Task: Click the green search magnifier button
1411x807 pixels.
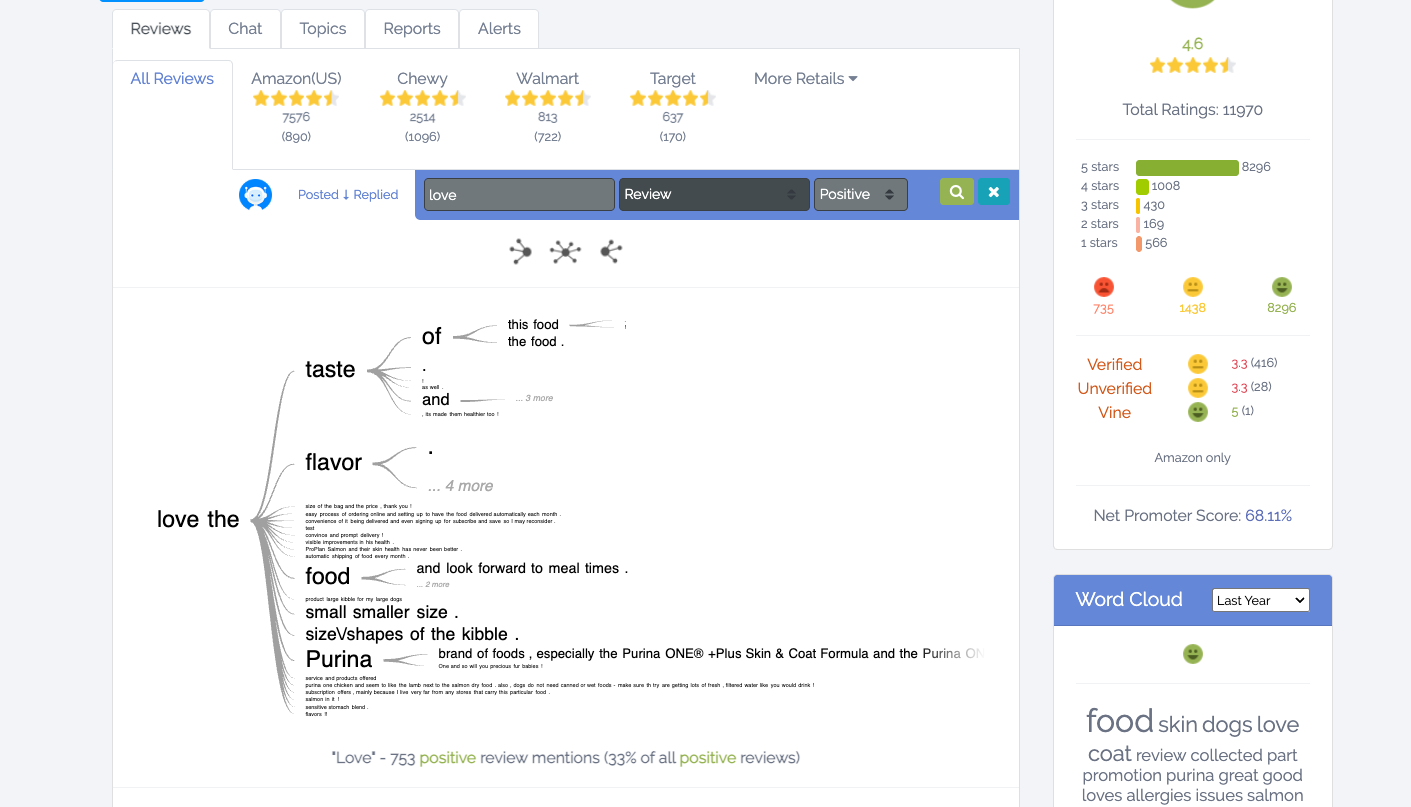Action: tap(956, 192)
